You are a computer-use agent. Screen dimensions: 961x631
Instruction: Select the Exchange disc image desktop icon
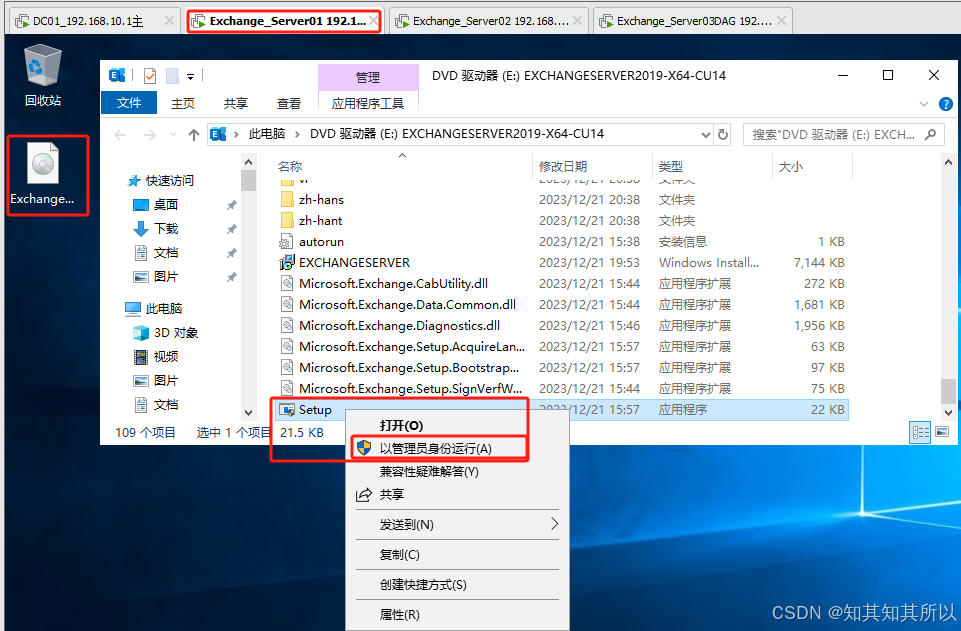coord(43,175)
